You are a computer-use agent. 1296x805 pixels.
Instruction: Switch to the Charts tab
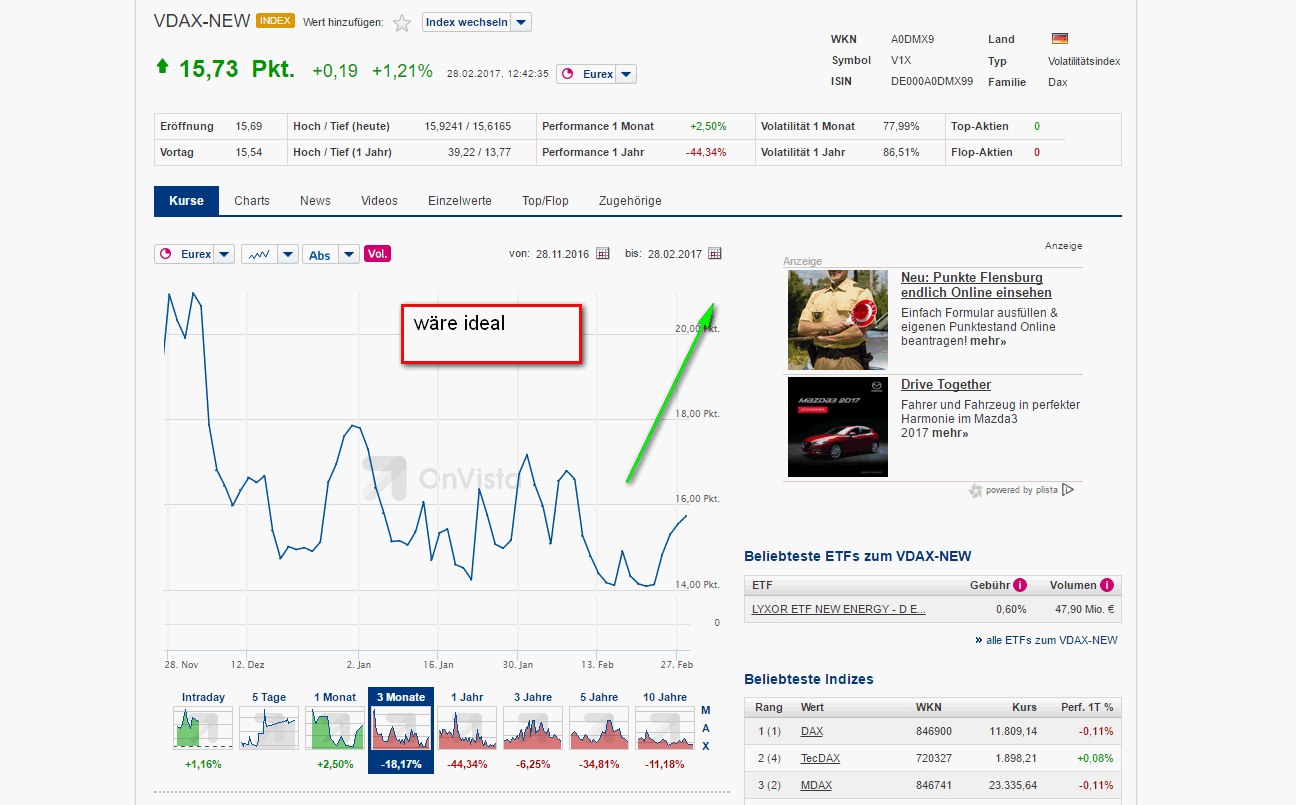[x=252, y=201]
